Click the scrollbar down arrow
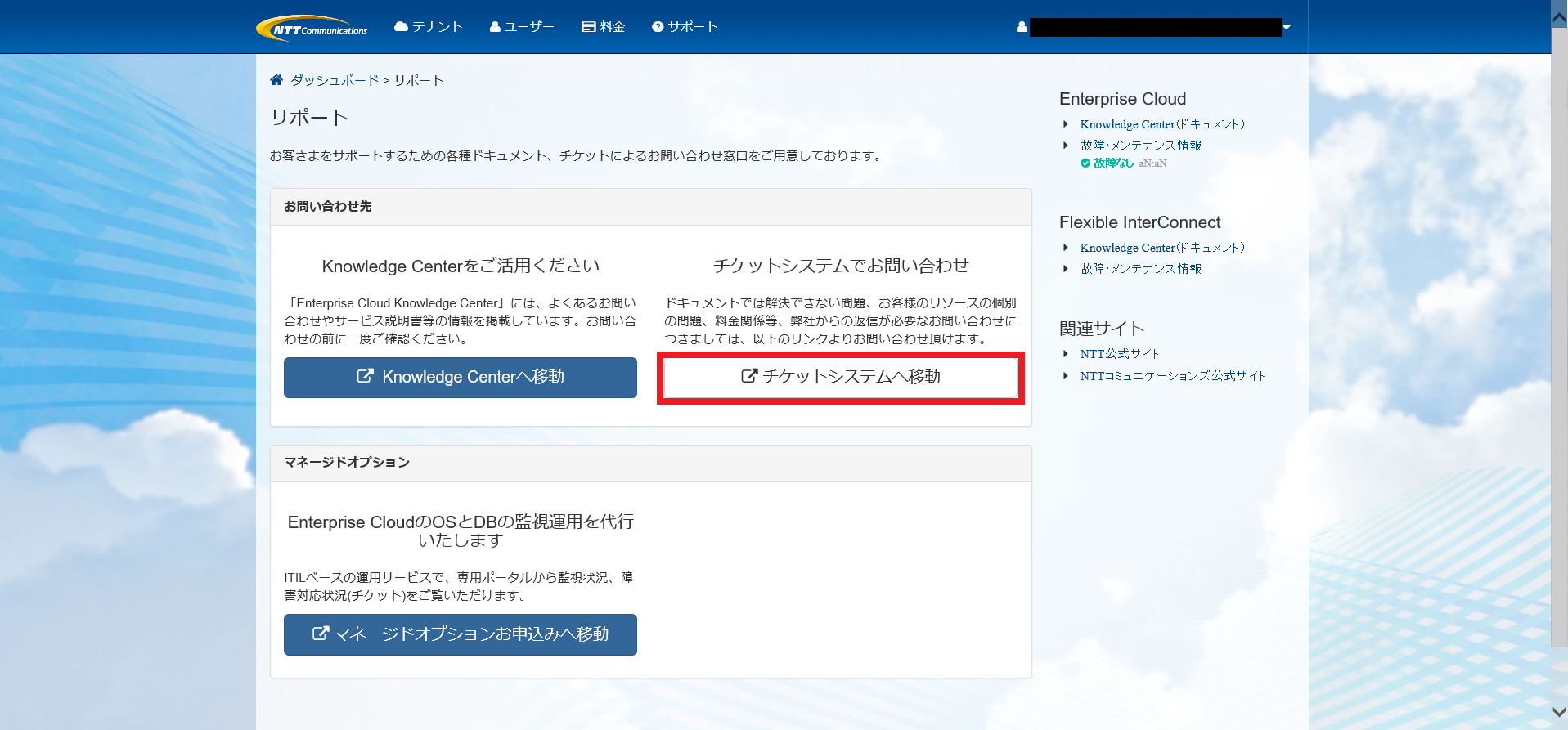The image size is (1568, 730). point(1559,712)
